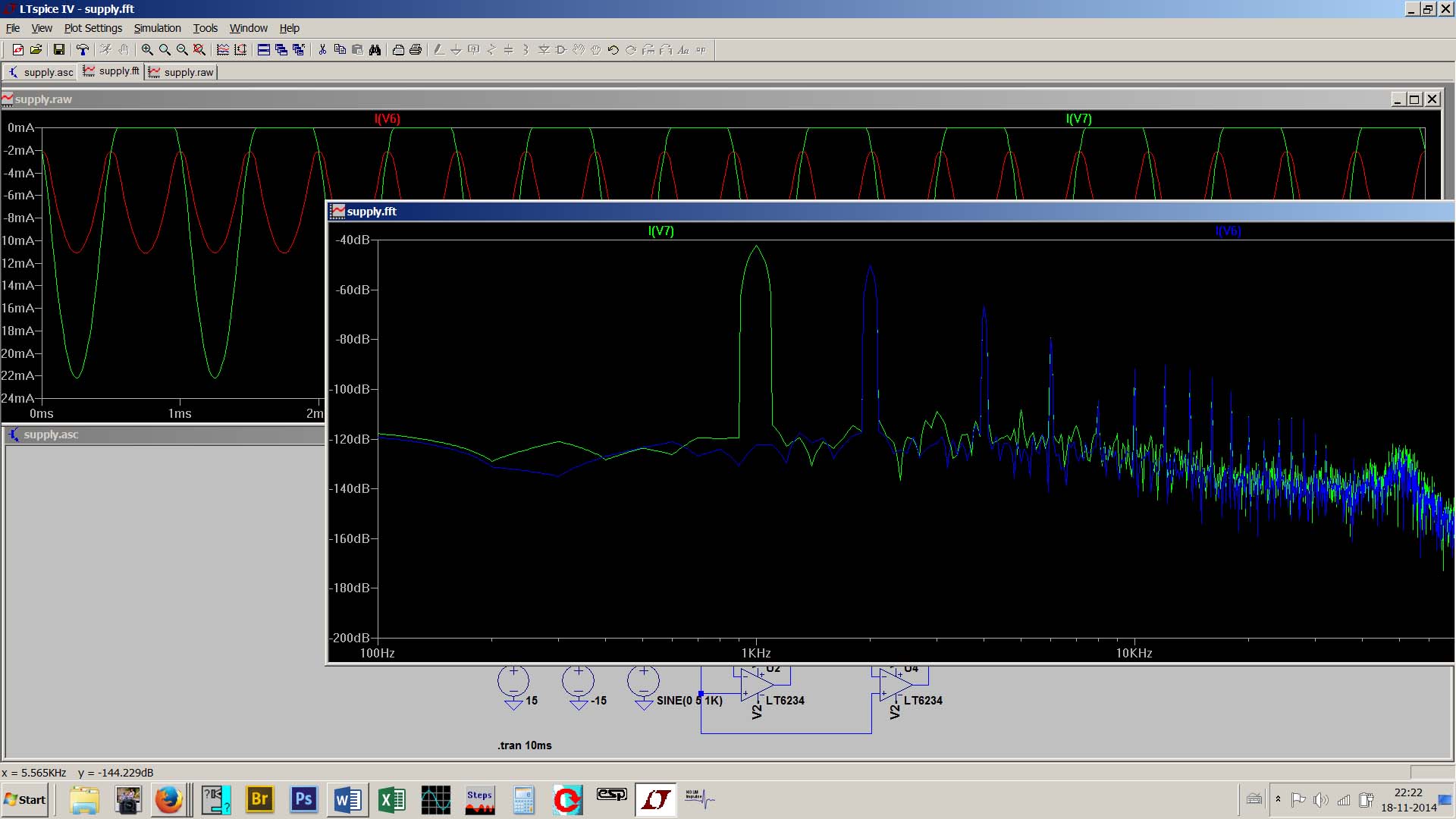The width and height of the screenshot is (1456, 819).
Task: Select the Place Inductor tool
Action: coord(526,50)
